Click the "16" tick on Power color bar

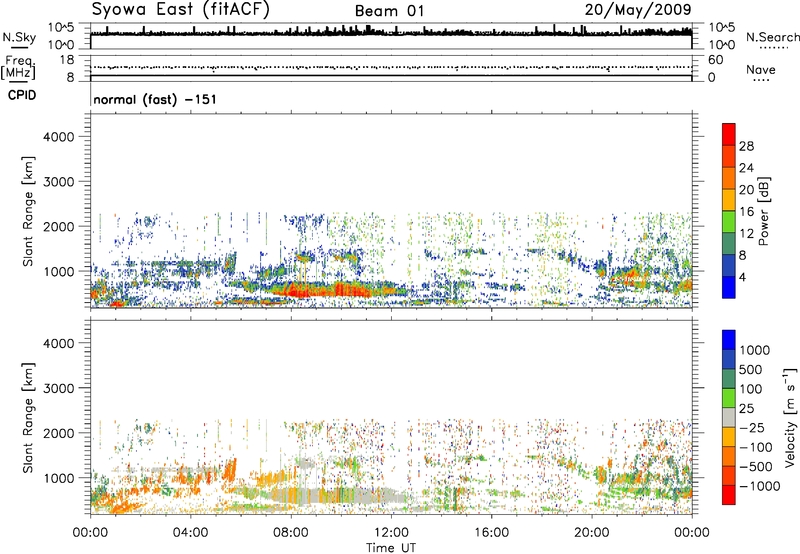746,212
